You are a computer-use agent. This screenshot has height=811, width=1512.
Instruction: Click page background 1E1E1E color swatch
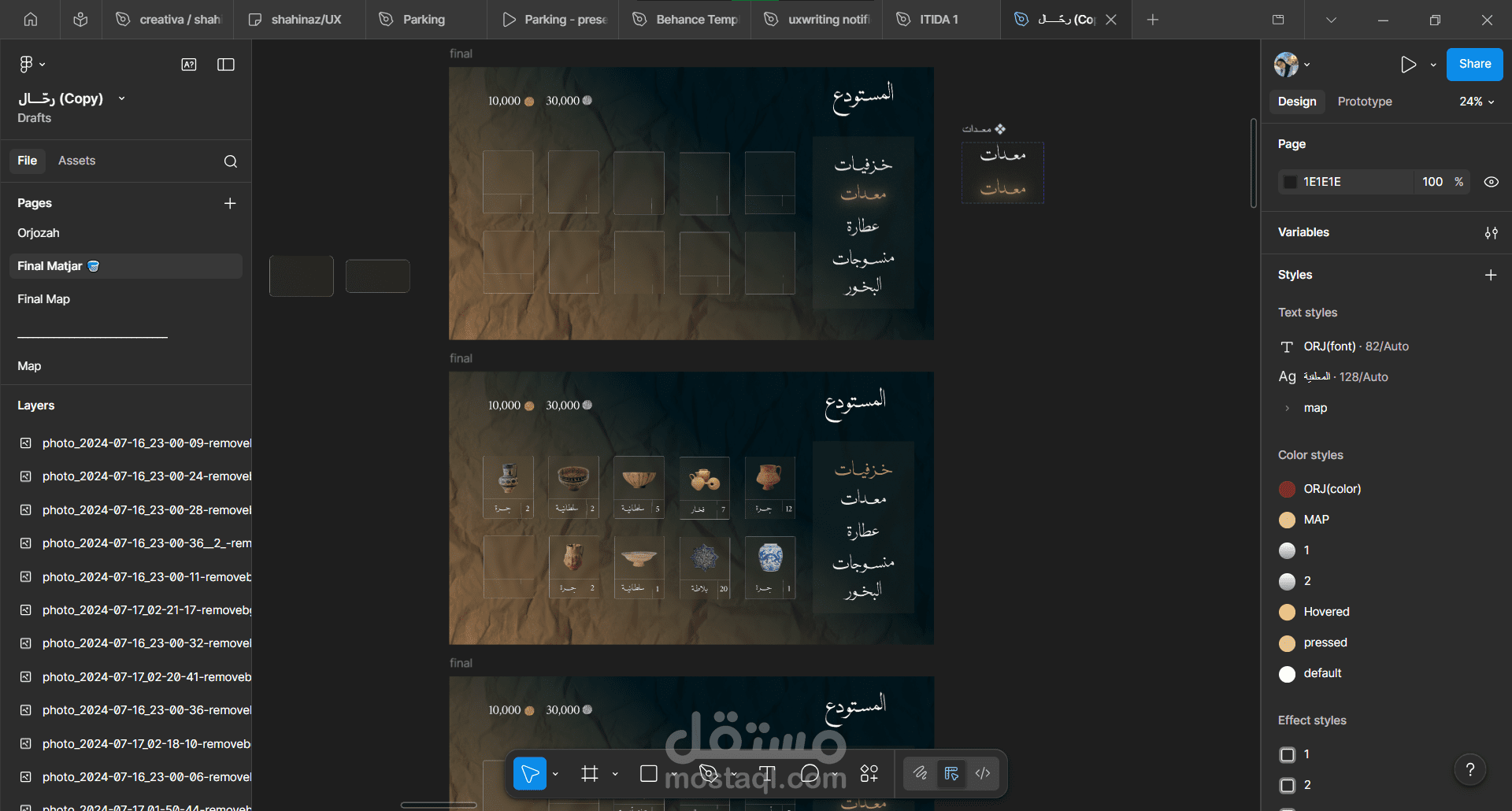pyautogui.click(x=1290, y=182)
